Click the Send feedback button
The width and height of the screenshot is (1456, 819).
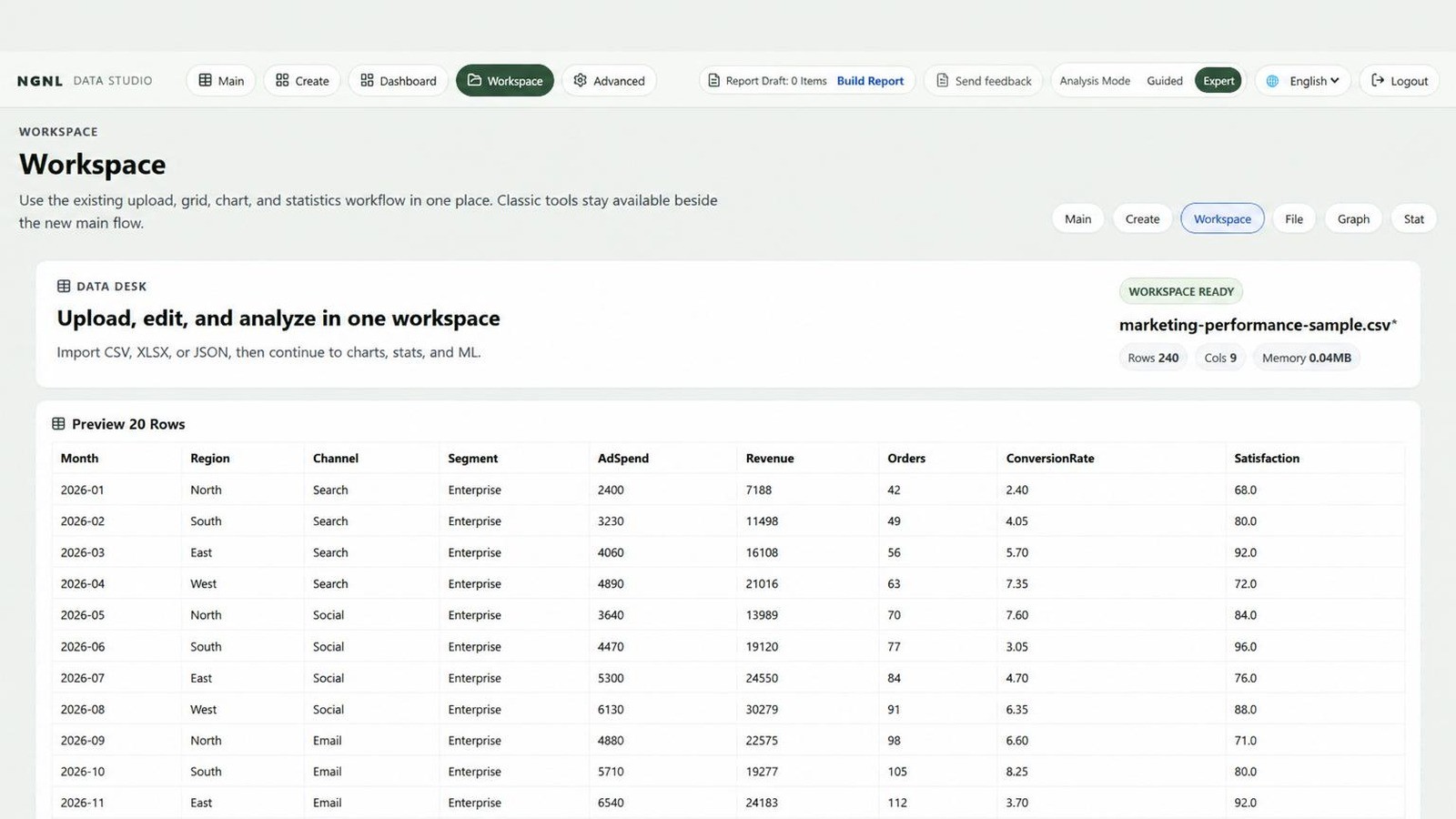click(984, 80)
